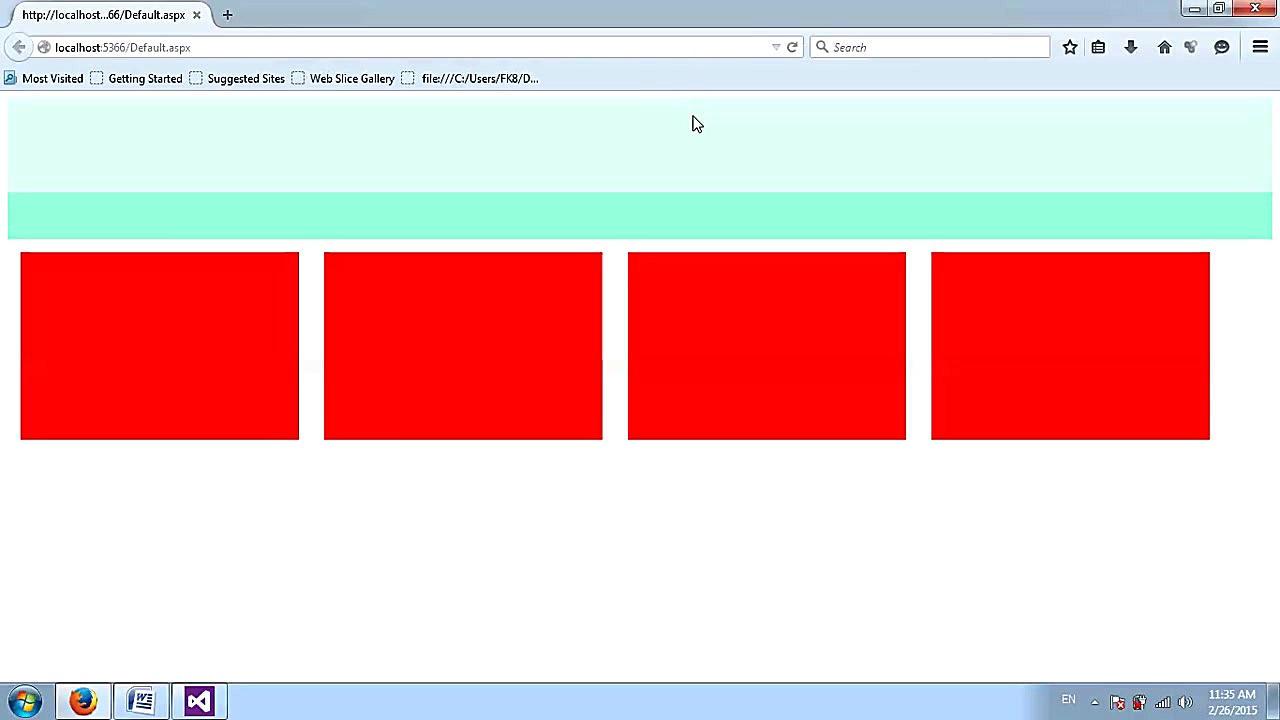Select the localhost Default.aspx tab
The width and height of the screenshot is (1280, 720).
(104, 15)
